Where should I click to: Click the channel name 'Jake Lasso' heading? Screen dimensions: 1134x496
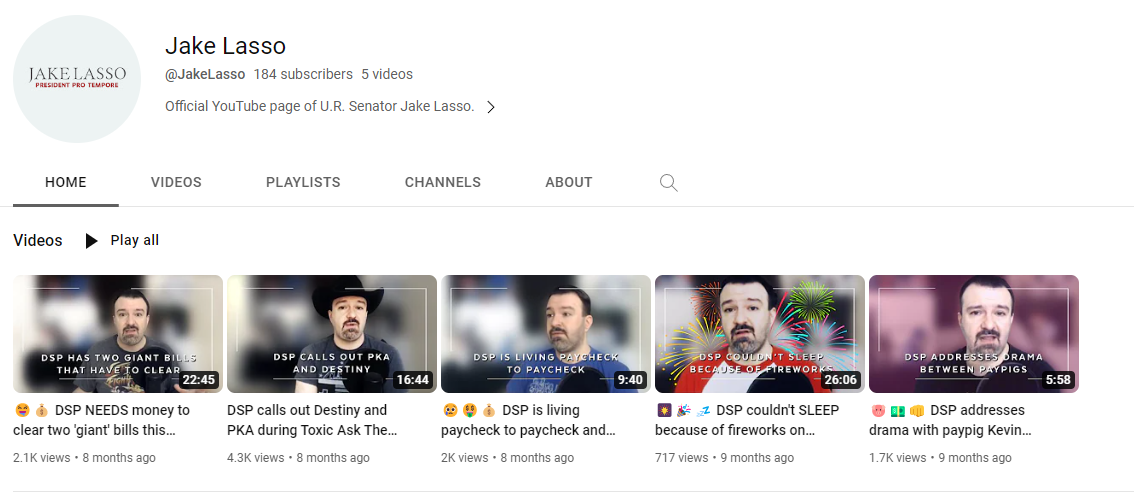226,46
